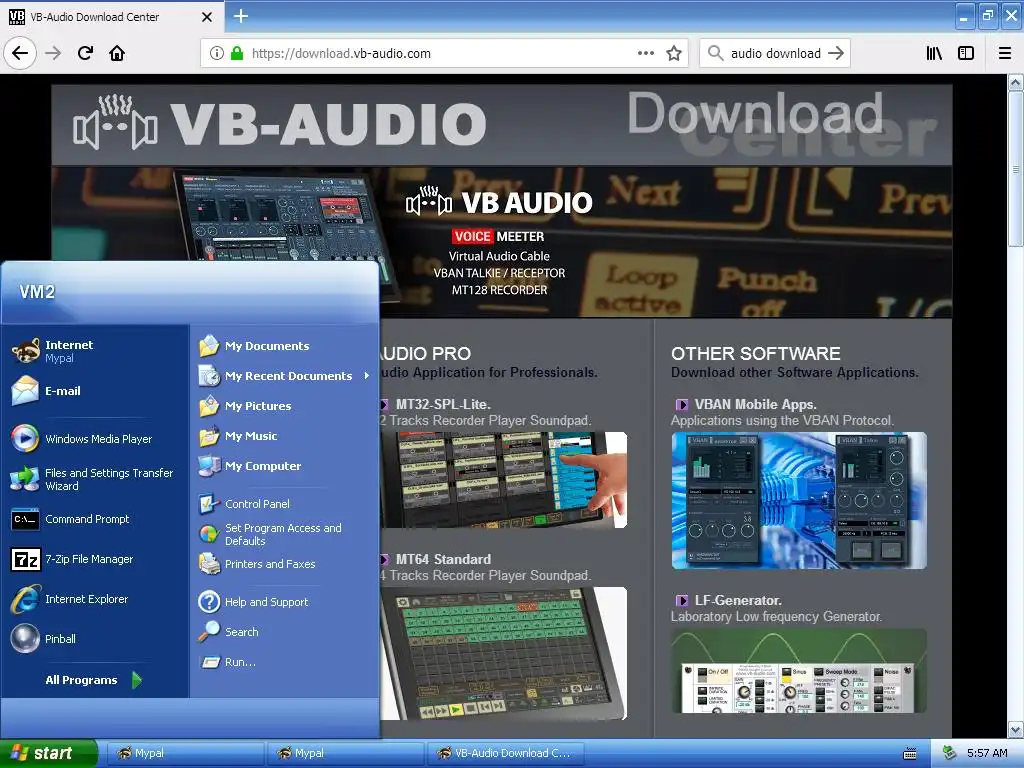Open the Library bookmarks icon
The width and height of the screenshot is (1024, 768).
(x=934, y=54)
